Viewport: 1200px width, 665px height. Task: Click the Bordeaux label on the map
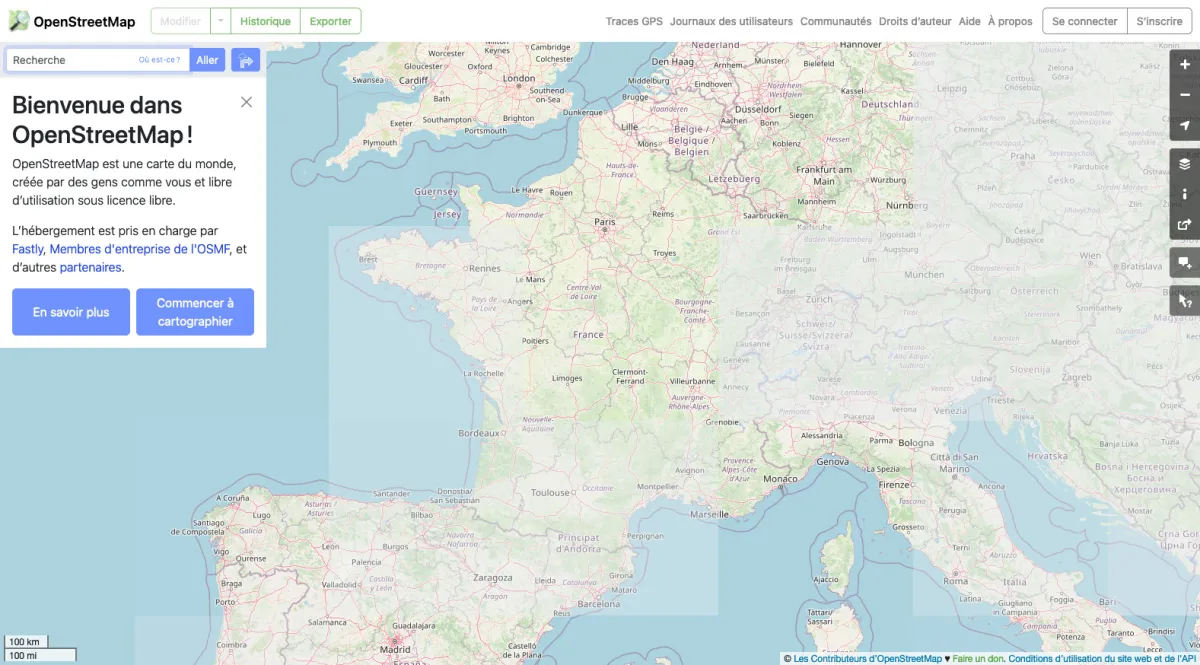[479, 433]
